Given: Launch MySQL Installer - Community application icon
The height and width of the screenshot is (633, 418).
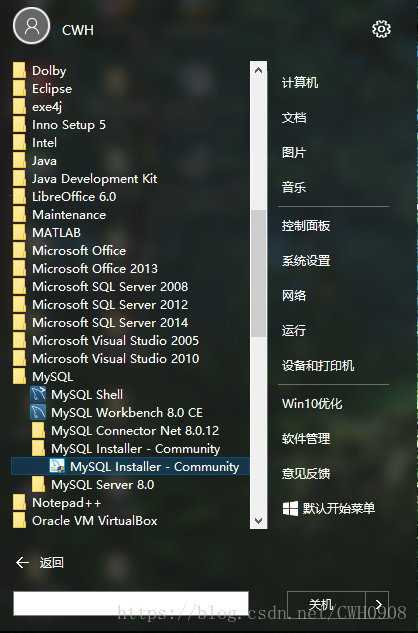Looking at the screenshot, I should pyautogui.click(x=57, y=466).
